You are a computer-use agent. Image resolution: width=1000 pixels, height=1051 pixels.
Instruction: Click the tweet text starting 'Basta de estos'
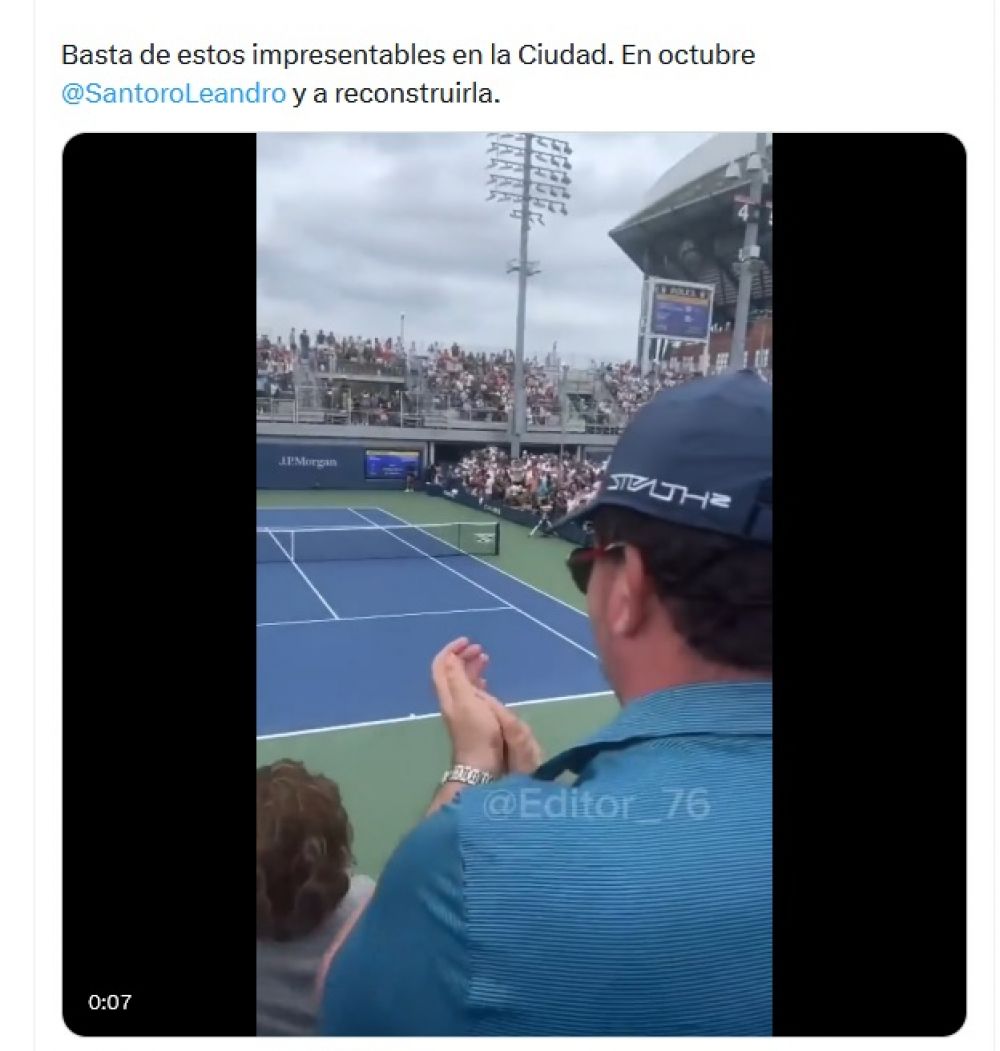coord(408,74)
